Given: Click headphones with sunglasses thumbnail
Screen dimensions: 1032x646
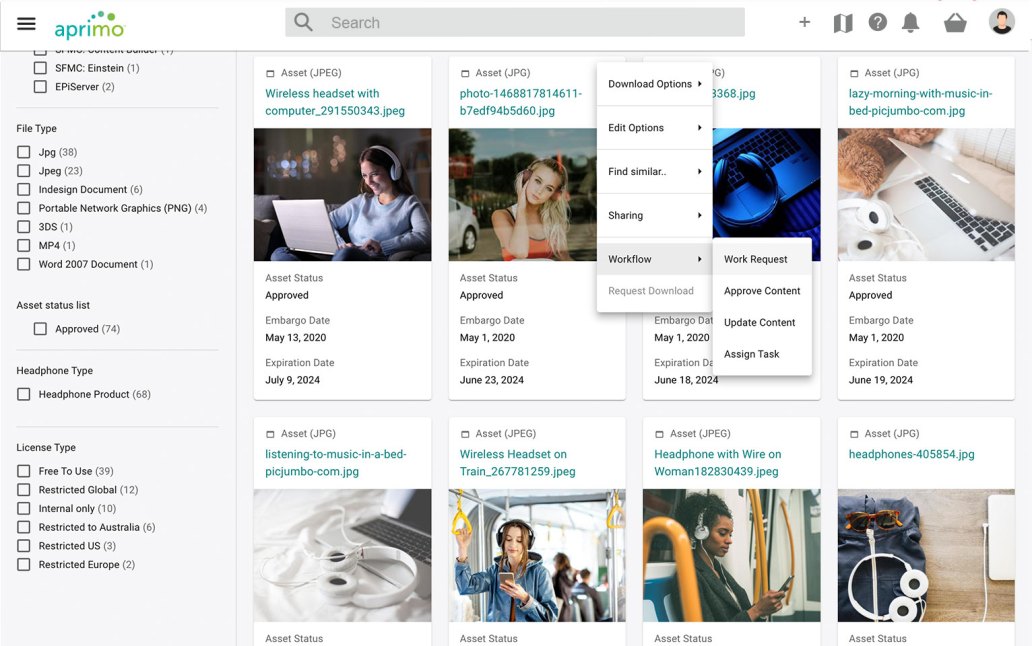Looking at the screenshot, I should pos(926,555).
